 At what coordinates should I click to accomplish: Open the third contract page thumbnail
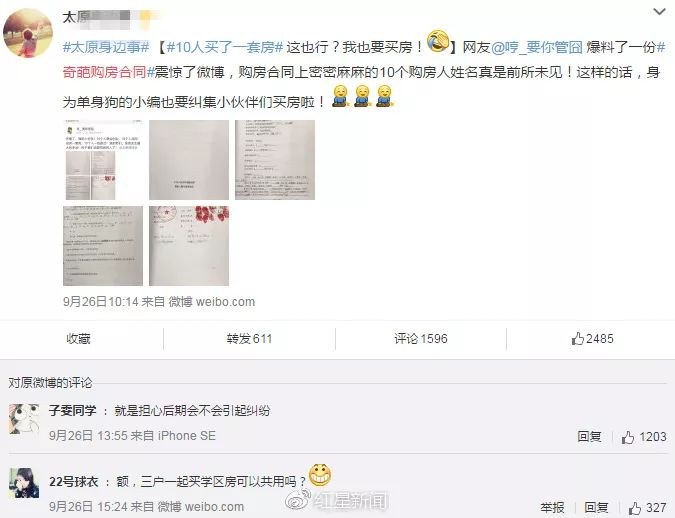275,160
